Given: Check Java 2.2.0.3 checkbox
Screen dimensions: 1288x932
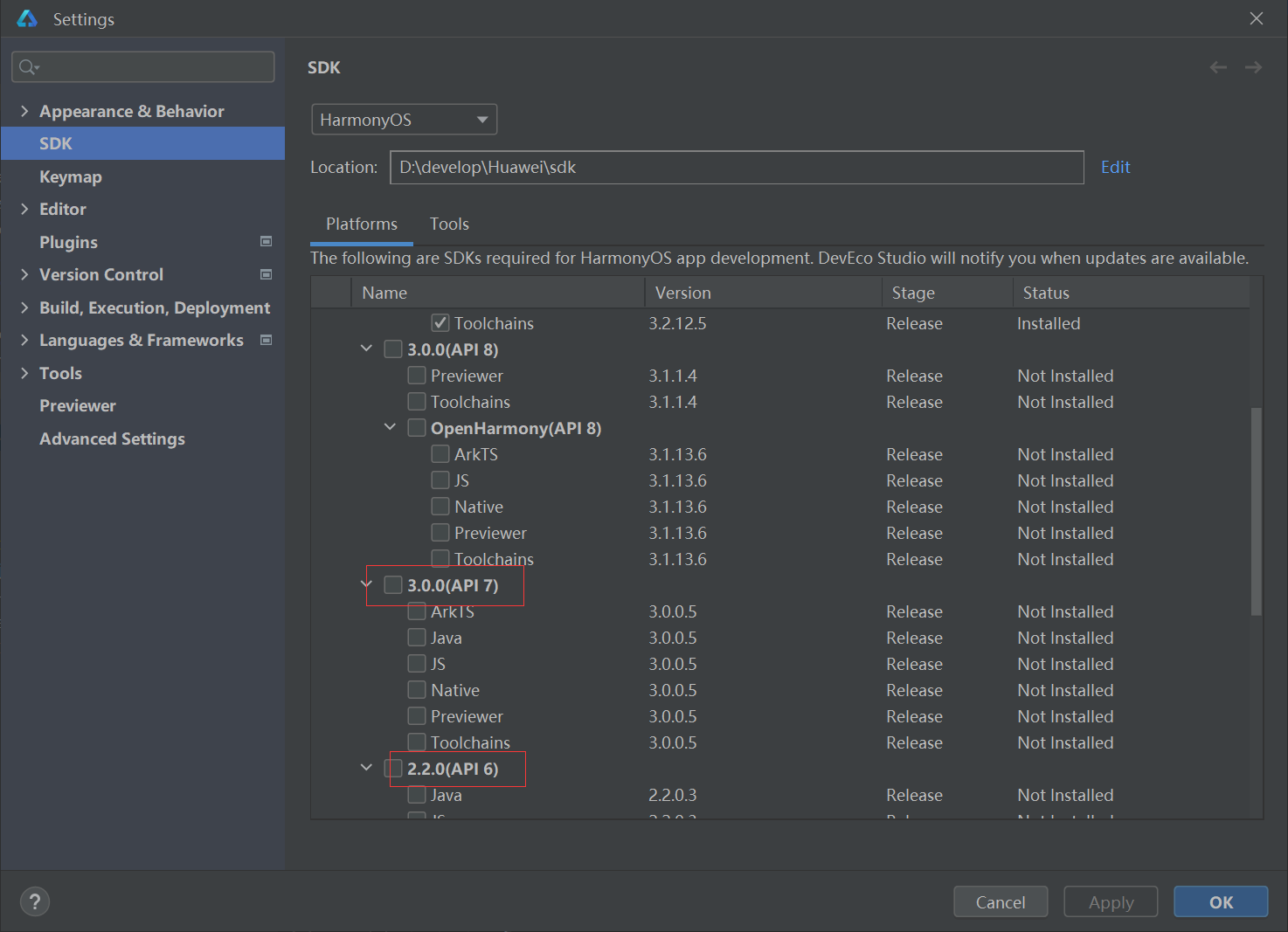Looking at the screenshot, I should tap(417, 795).
